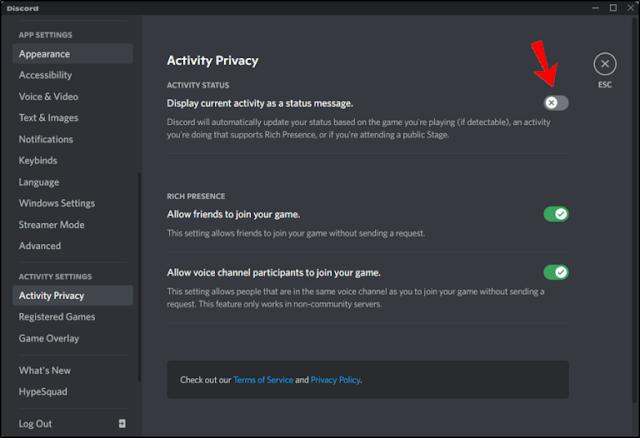This screenshot has width=640, height=438.
Task: Click the RICH PRESENCE section label
Action: [x=196, y=196]
